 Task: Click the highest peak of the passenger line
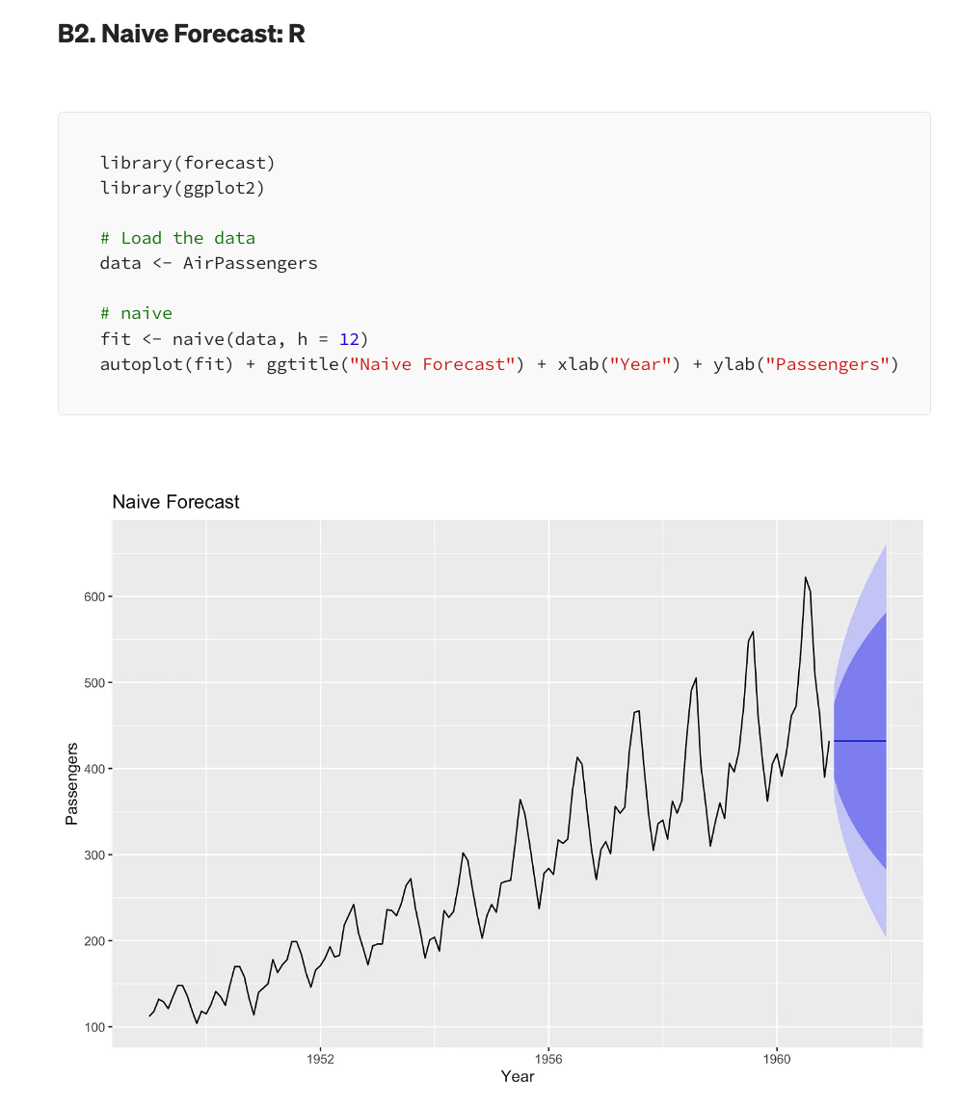(x=805, y=578)
